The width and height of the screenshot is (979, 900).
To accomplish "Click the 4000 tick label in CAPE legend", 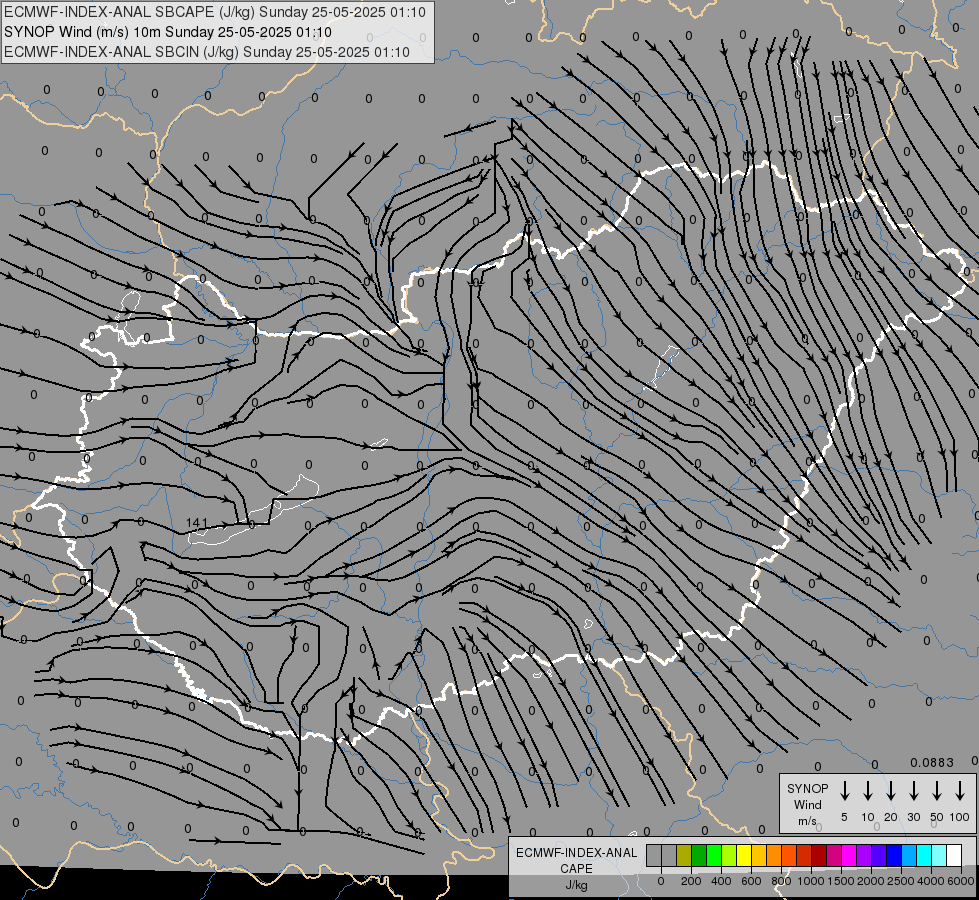I will tap(931, 881).
